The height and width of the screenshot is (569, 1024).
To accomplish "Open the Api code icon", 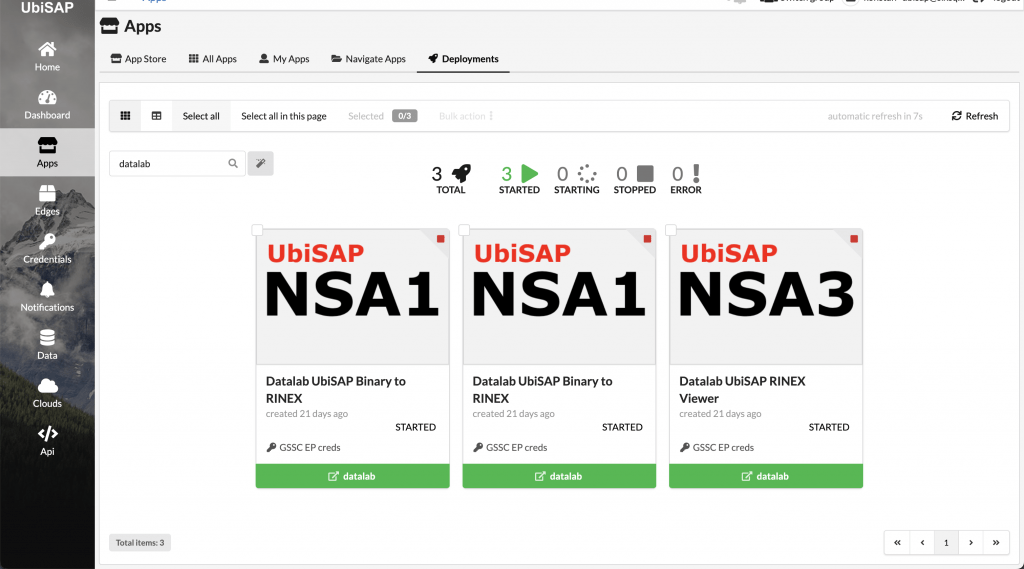I will click(x=47, y=434).
